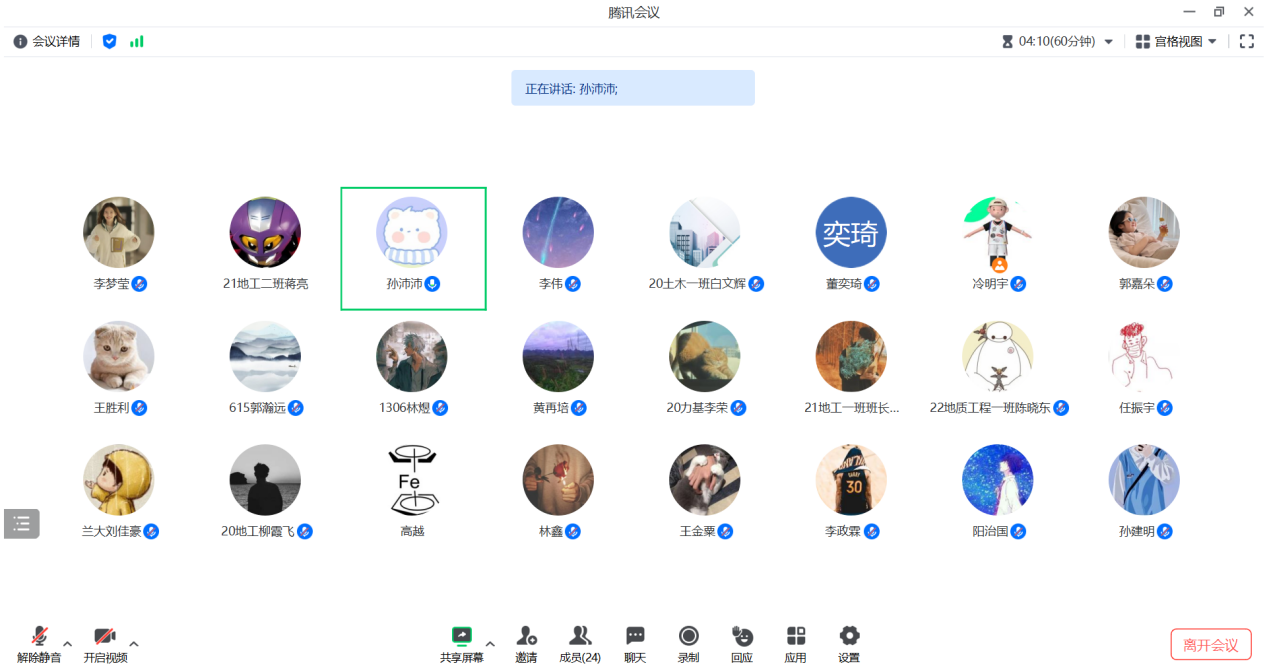Click the name 1306林煜
This screenshot has width=1267, height=669.
[404, 408]
